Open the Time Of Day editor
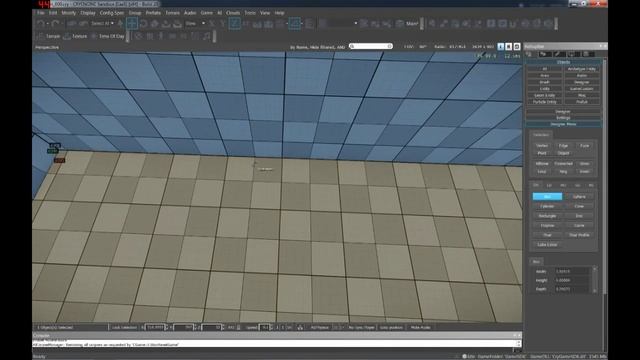Viewport: 640px width, 360px height. (107, 36)
